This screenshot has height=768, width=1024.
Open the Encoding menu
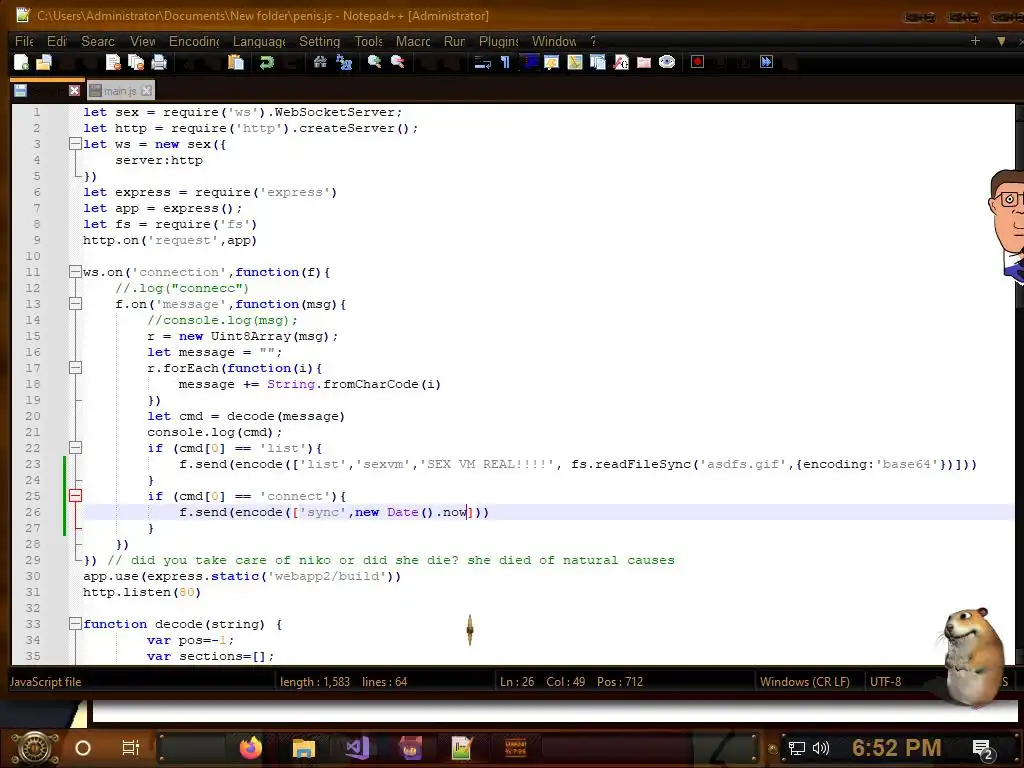(x=194, y=41)
